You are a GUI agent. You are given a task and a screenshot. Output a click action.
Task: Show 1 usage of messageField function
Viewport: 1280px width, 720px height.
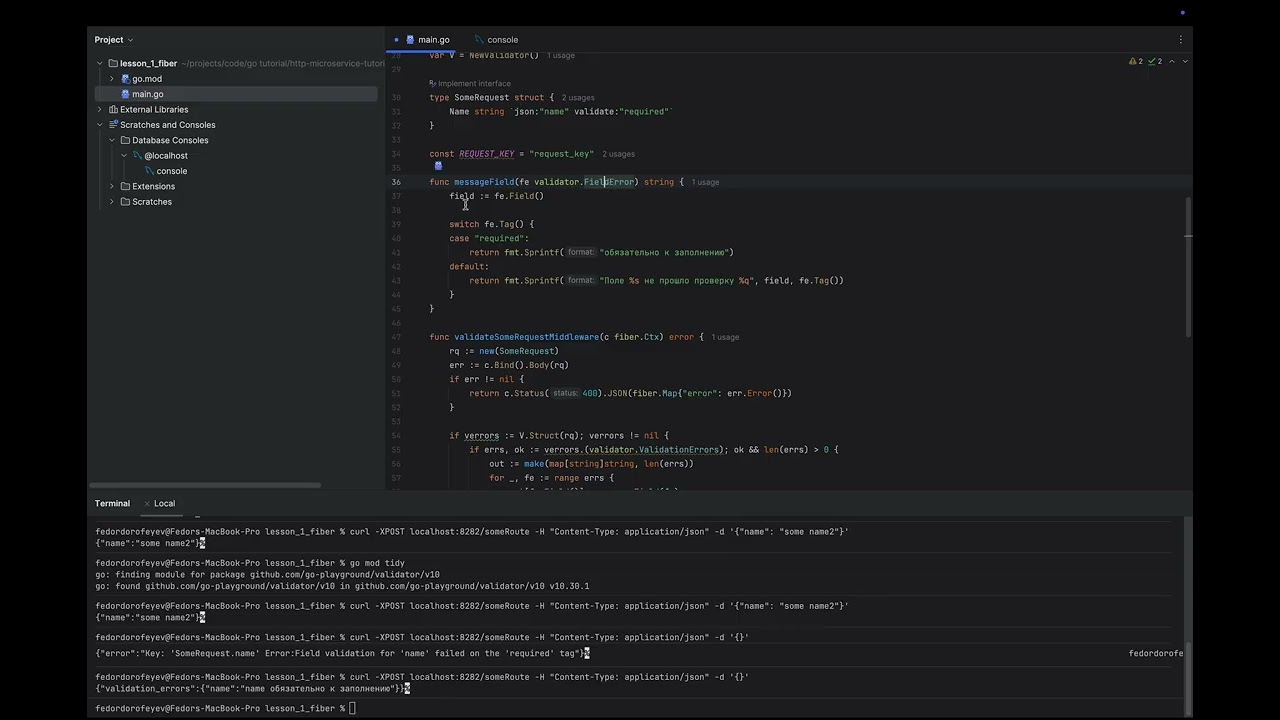[x=706, y=182]
